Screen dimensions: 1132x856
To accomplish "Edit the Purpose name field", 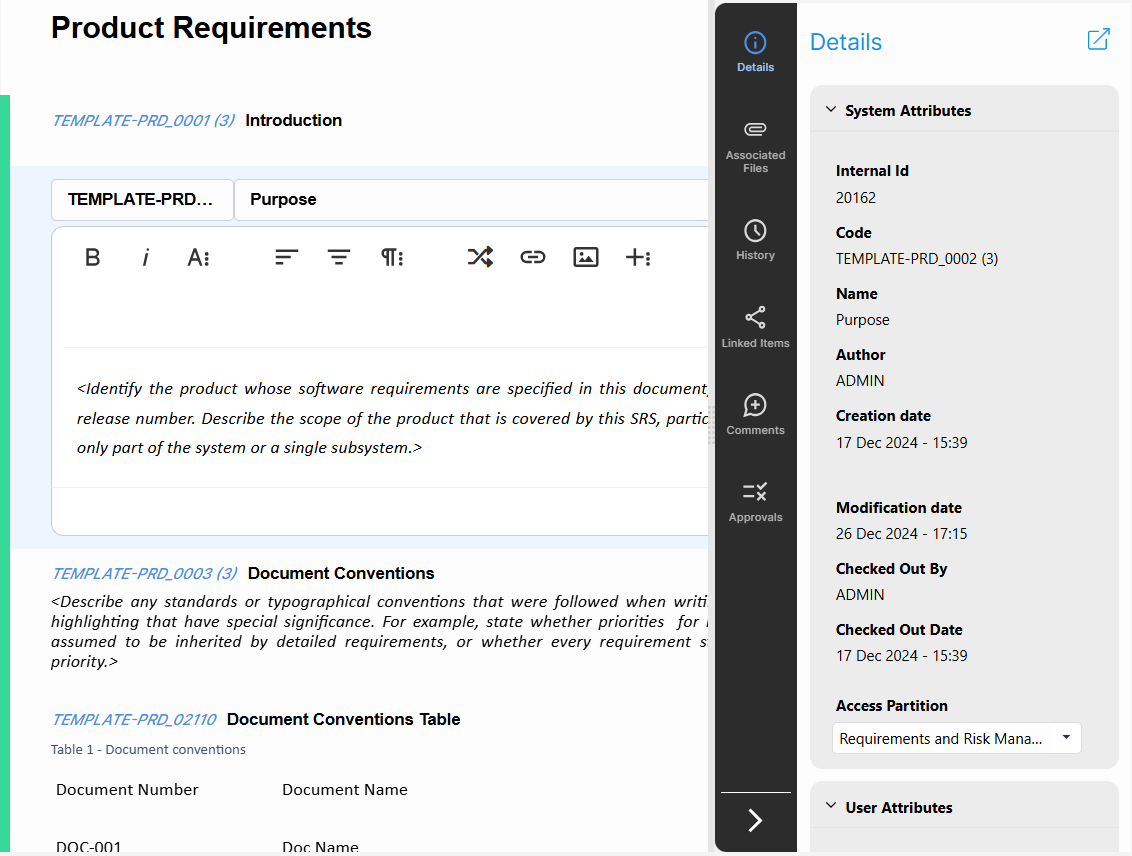I will 470,200.
